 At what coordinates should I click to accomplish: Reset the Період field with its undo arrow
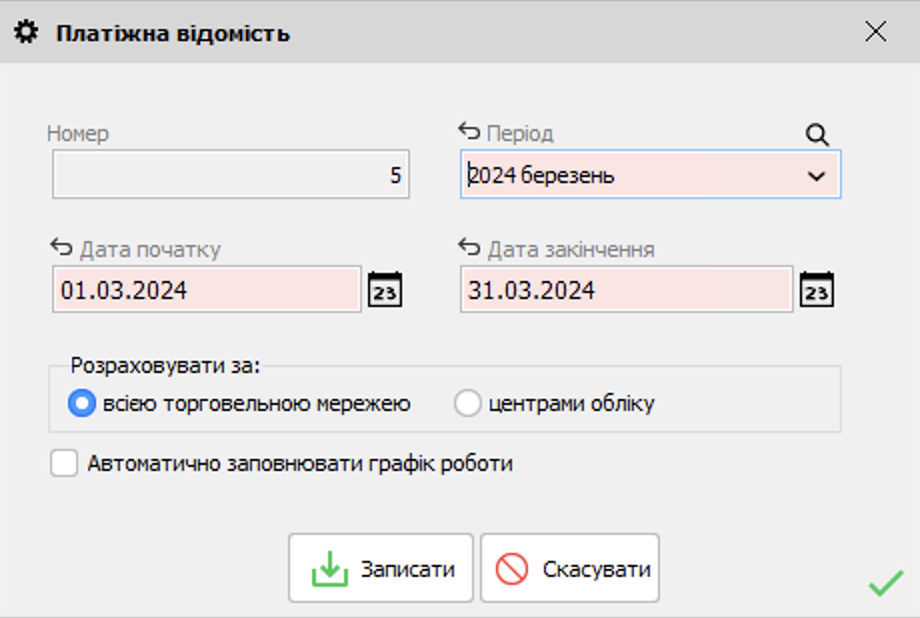pos(469,132)
